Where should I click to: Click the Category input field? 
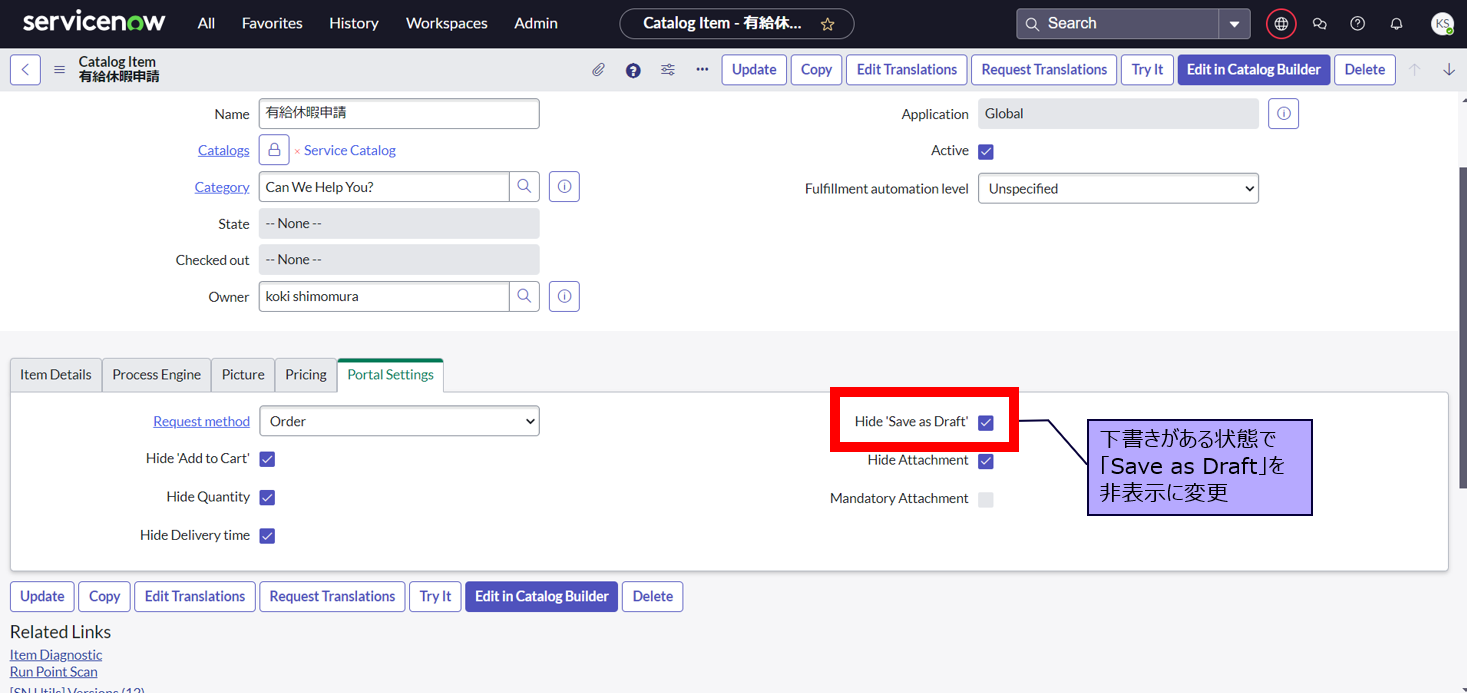[384, 187]
